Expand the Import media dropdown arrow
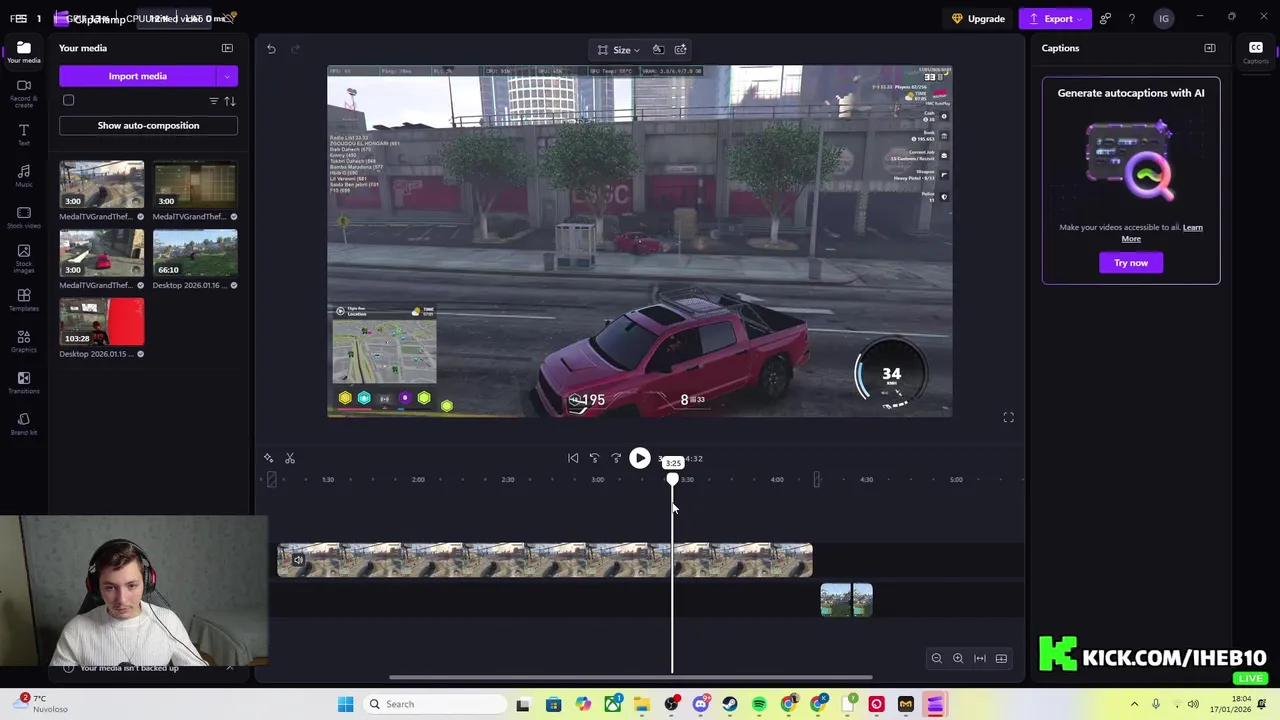 (x=227, y=76)
